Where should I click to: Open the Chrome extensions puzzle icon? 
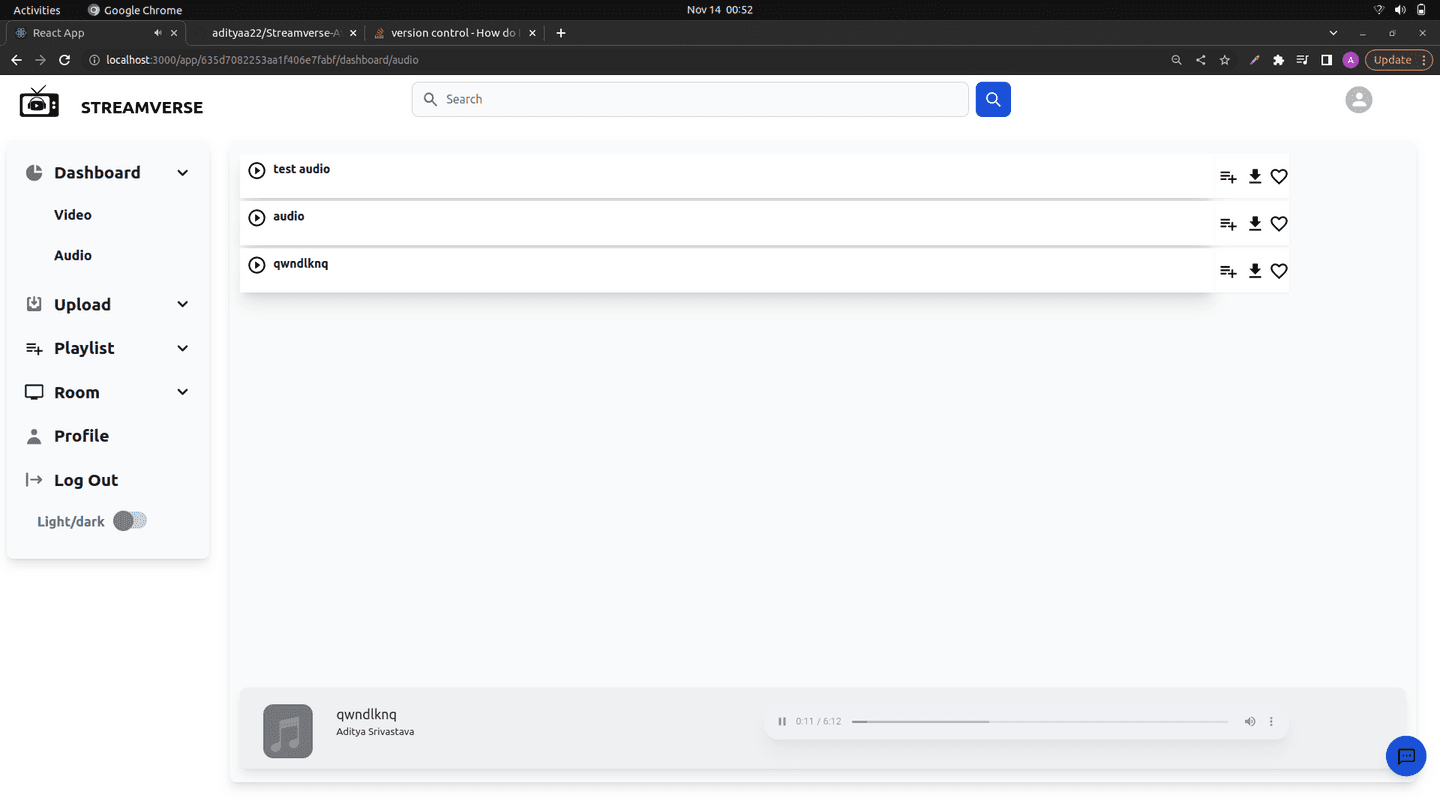[1278, 60]
